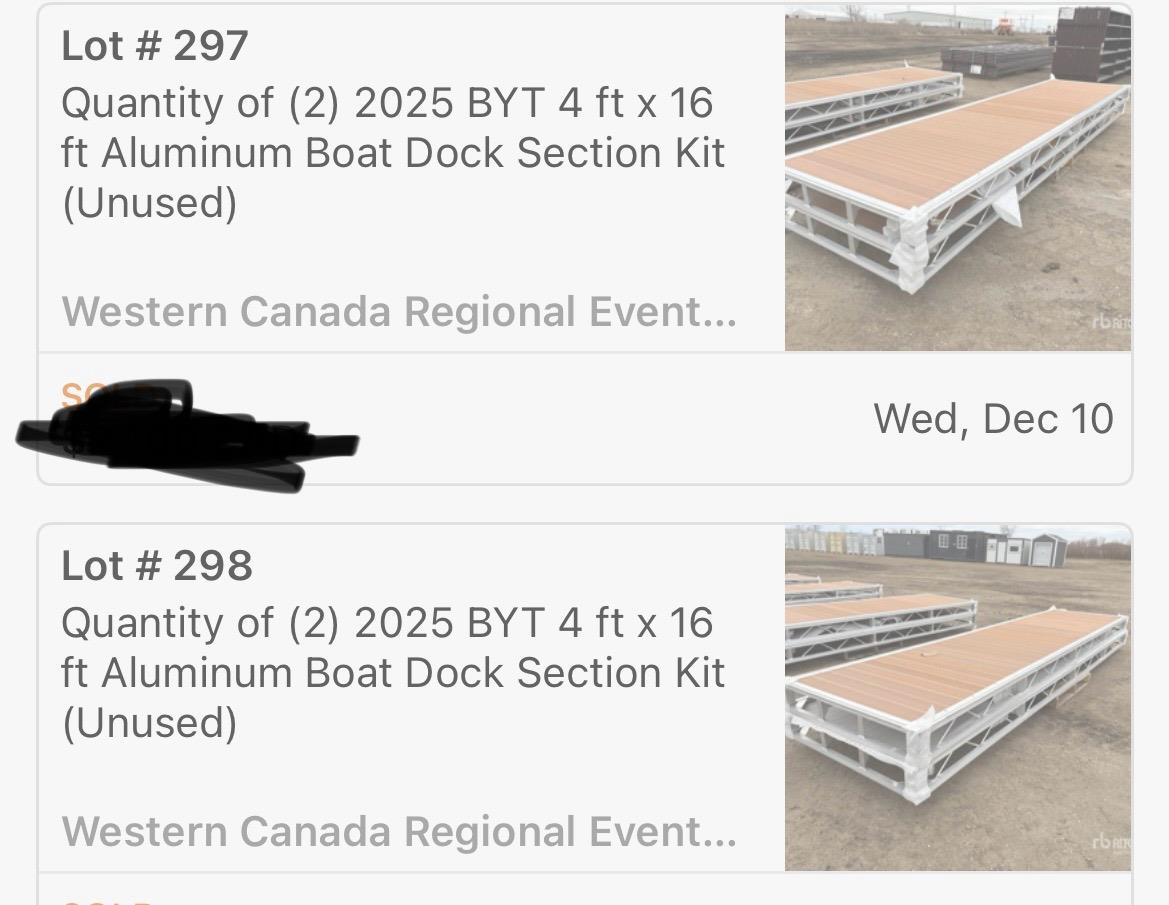
Task: Click the Lot 298 dock thumbnail photo
Action: 957,698
